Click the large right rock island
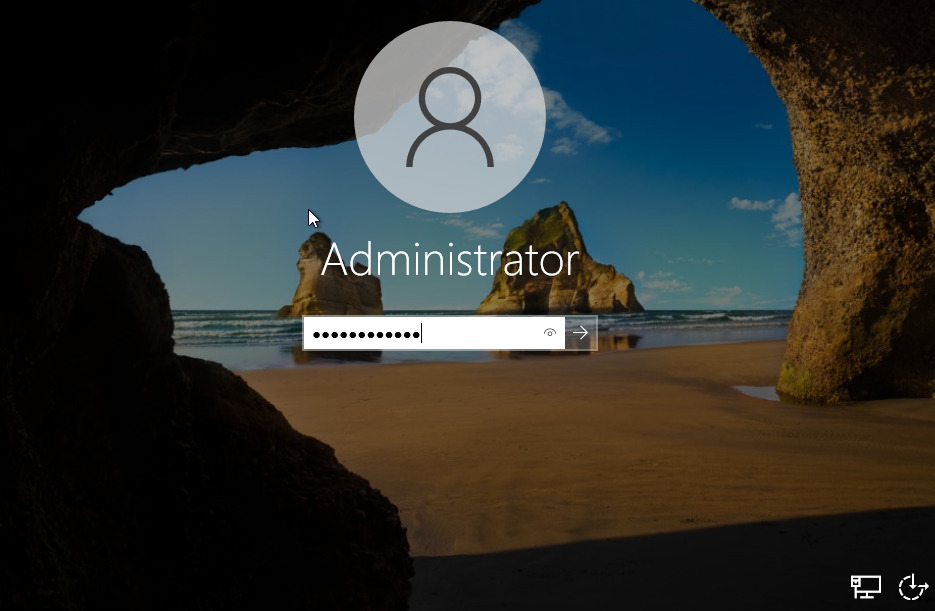Screen dimensions: 935x611 (558, 262)
